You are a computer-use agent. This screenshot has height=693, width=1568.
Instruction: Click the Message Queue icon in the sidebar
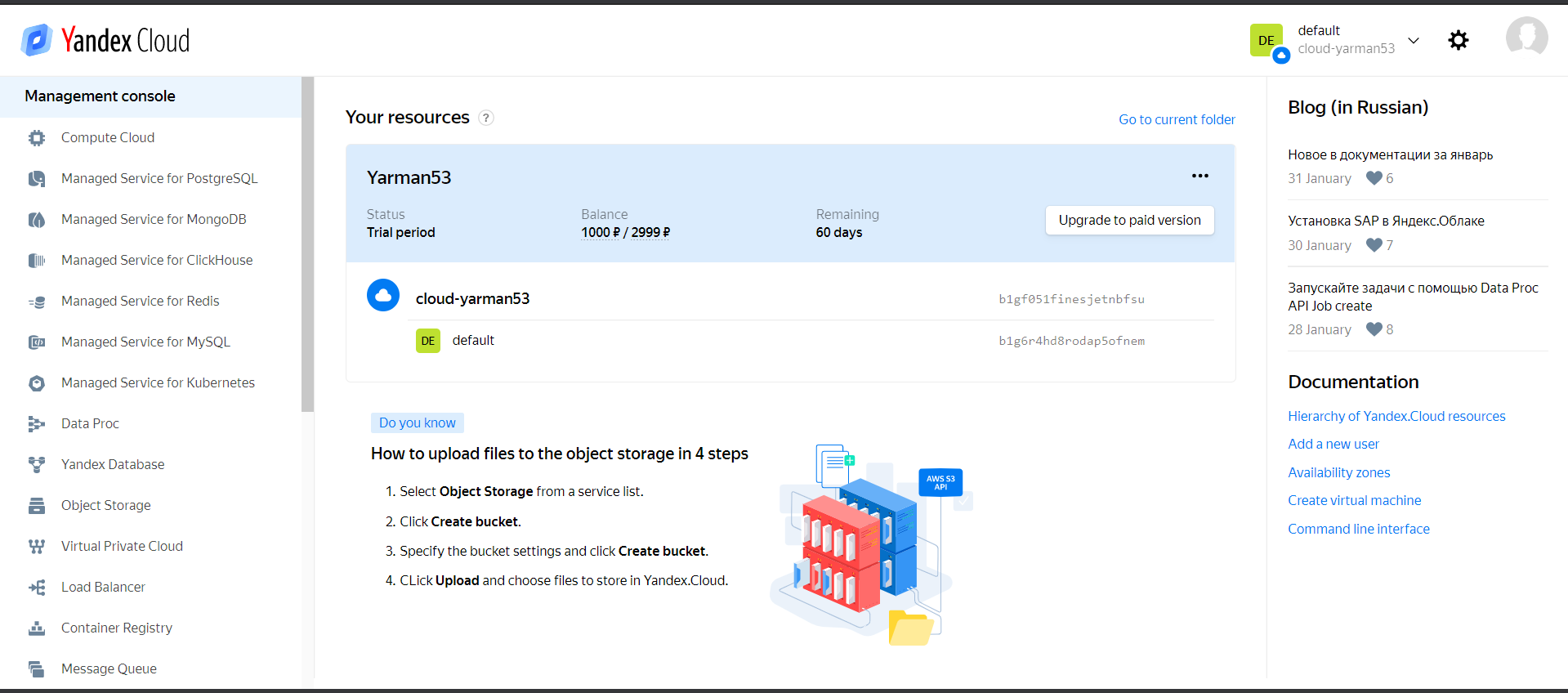point(37,669)
